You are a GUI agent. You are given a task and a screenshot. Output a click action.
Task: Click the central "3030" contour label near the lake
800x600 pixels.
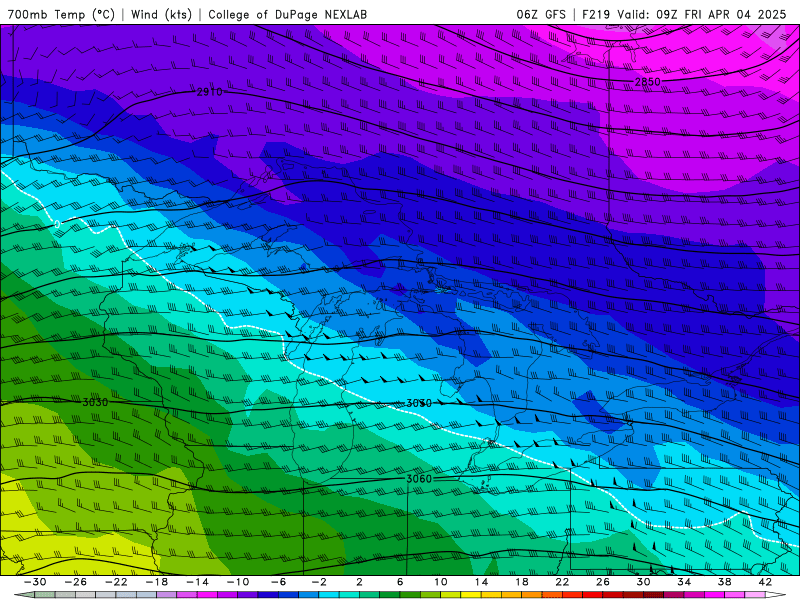419,403
